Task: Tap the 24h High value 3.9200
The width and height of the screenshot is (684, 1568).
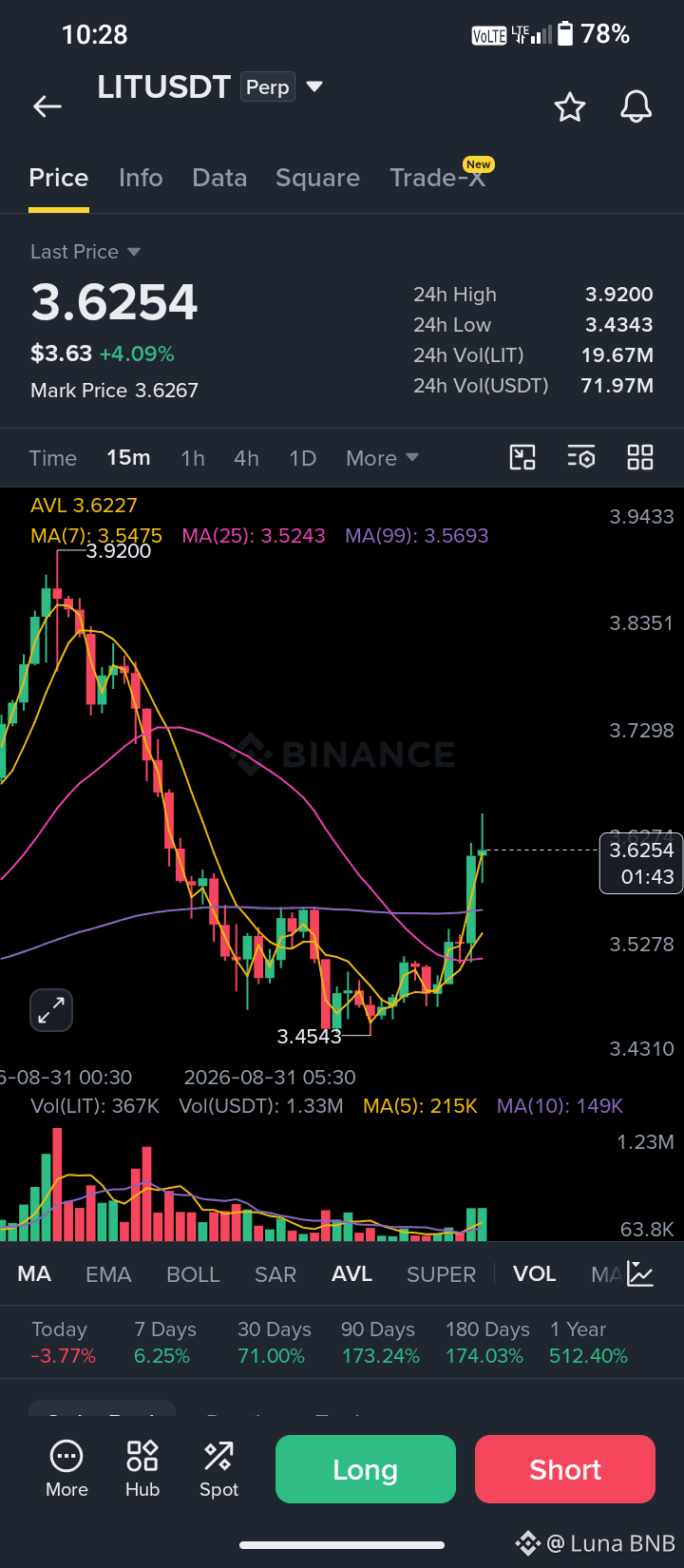Action: click(x=619, y=295)
